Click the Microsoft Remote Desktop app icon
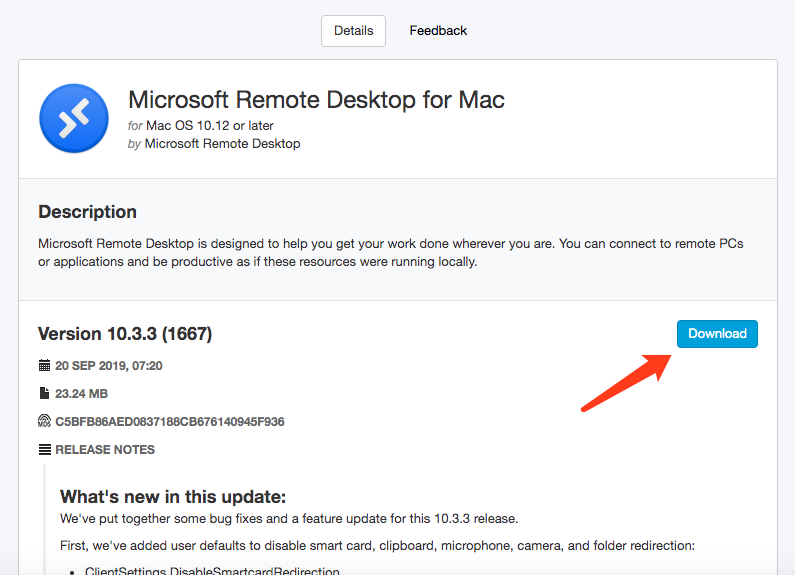 coord(74,119)
